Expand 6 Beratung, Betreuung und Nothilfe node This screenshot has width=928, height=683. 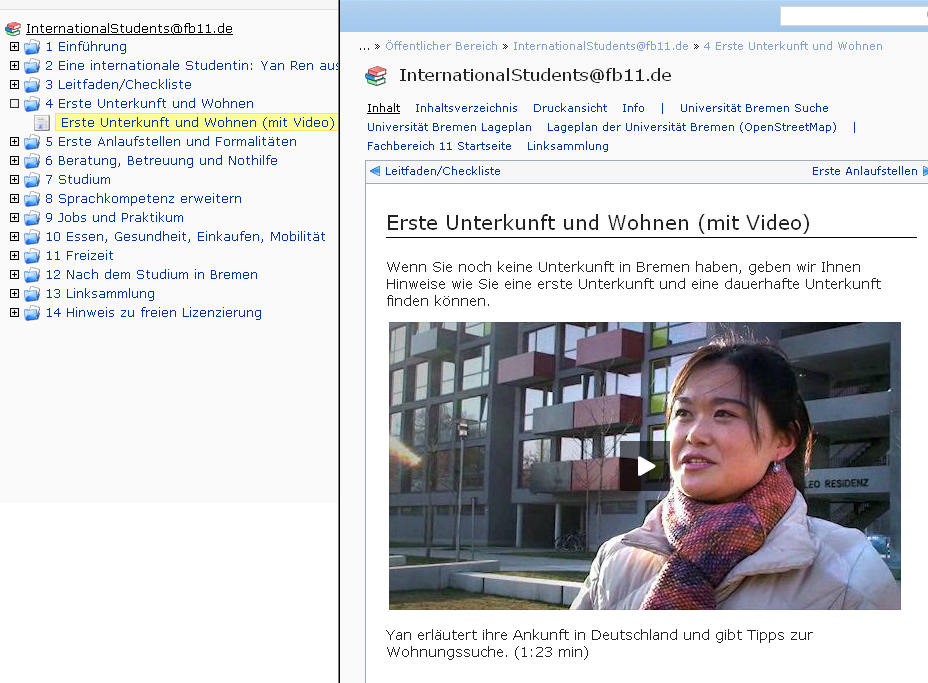click(14, 161)
